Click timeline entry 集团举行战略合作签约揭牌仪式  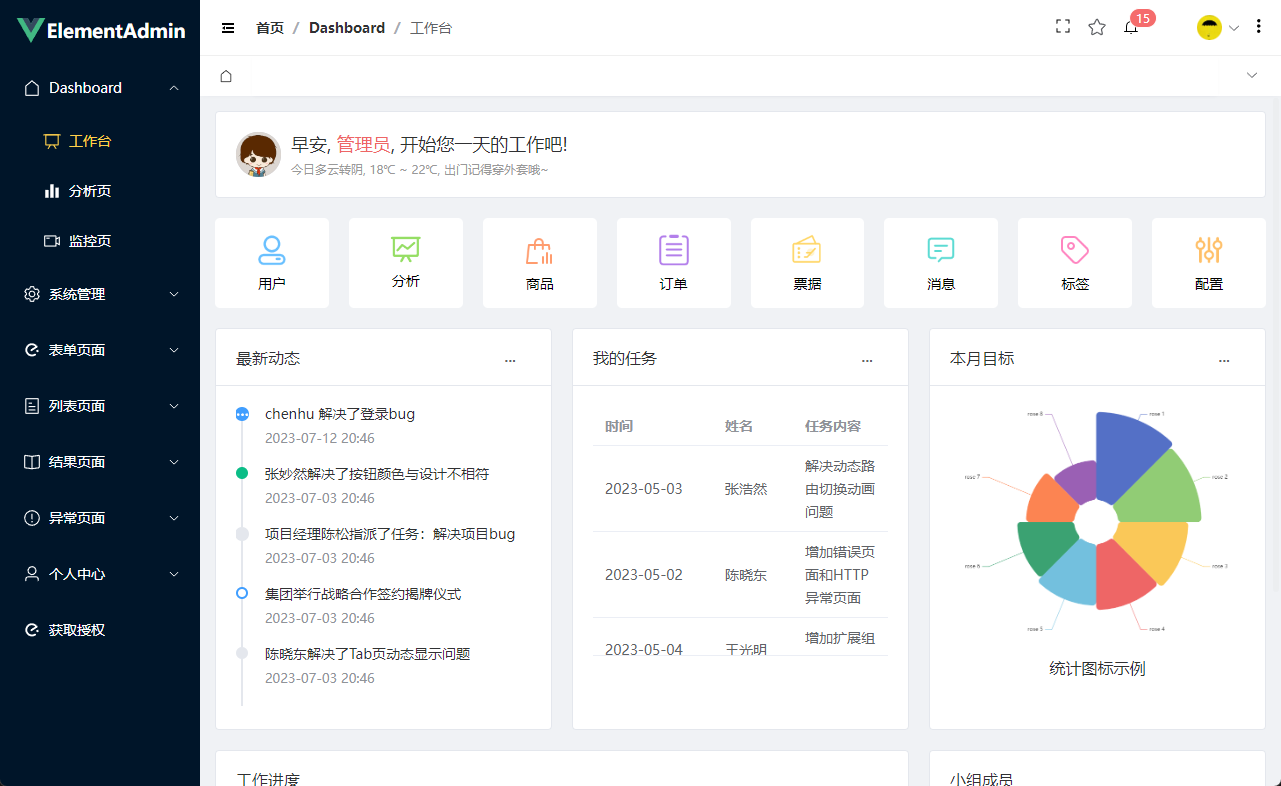click(363, 594)
